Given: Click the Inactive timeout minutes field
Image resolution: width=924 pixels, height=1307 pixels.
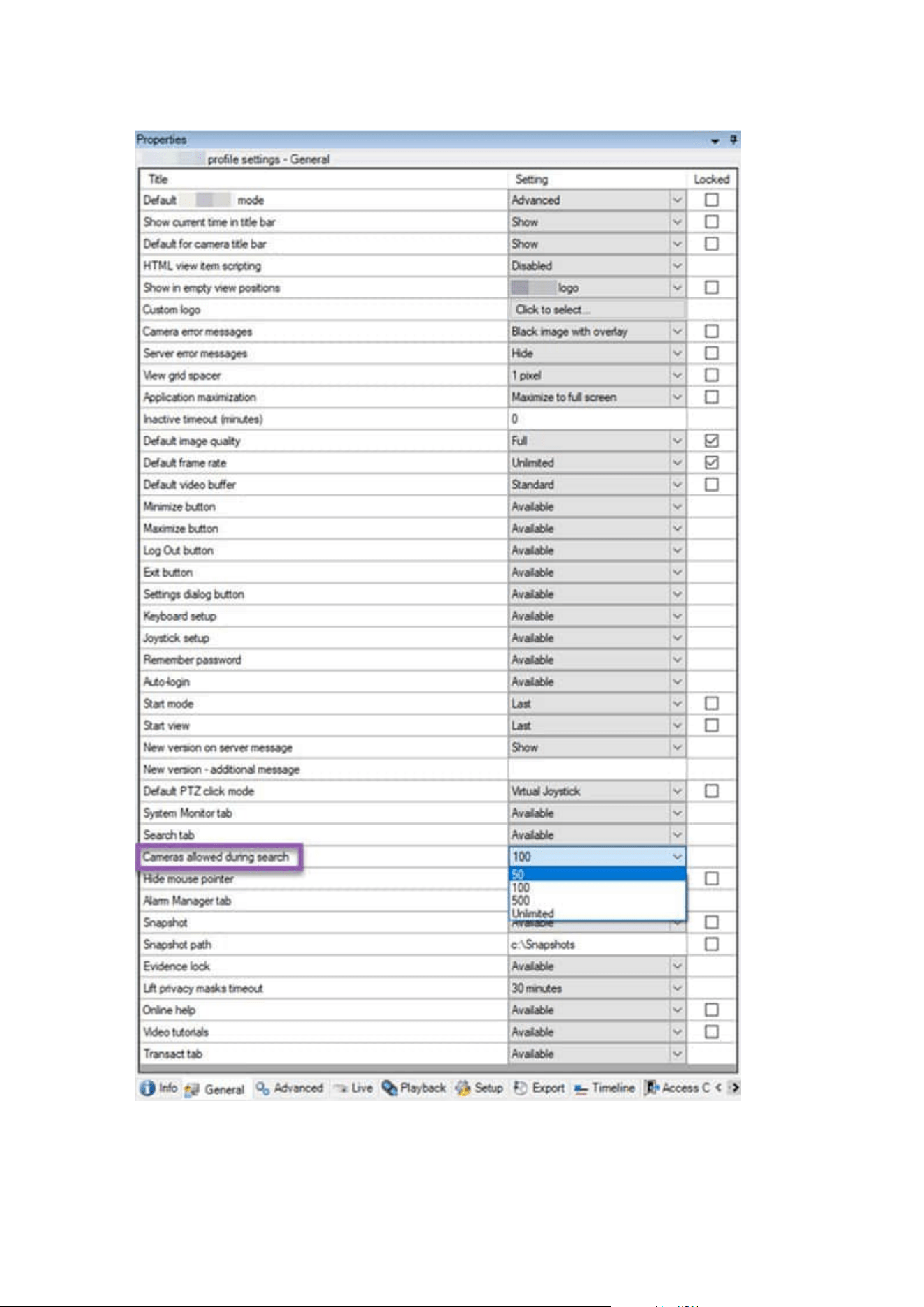Looking at the screenshot, I should 597,420.
